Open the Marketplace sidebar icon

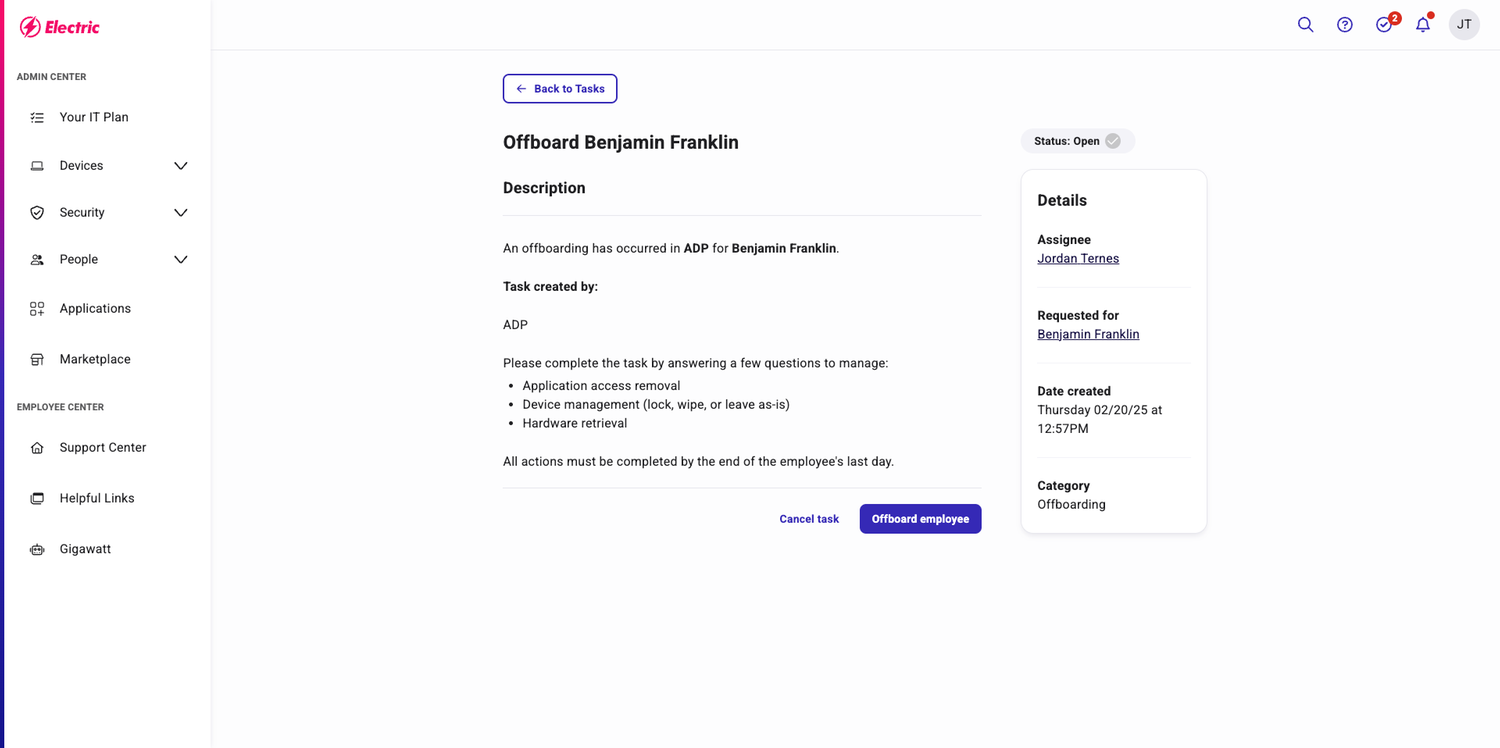tap(36, 358)
